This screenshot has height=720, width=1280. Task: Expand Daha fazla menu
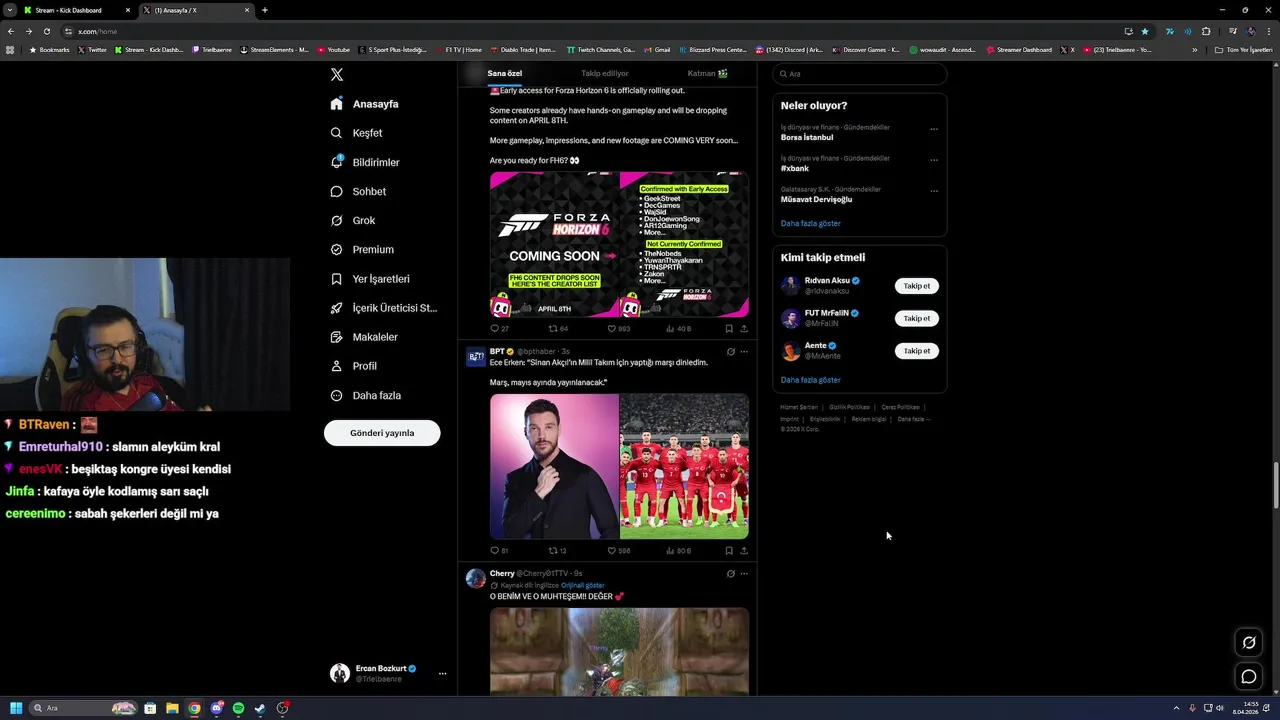click(x=366, y=395)
